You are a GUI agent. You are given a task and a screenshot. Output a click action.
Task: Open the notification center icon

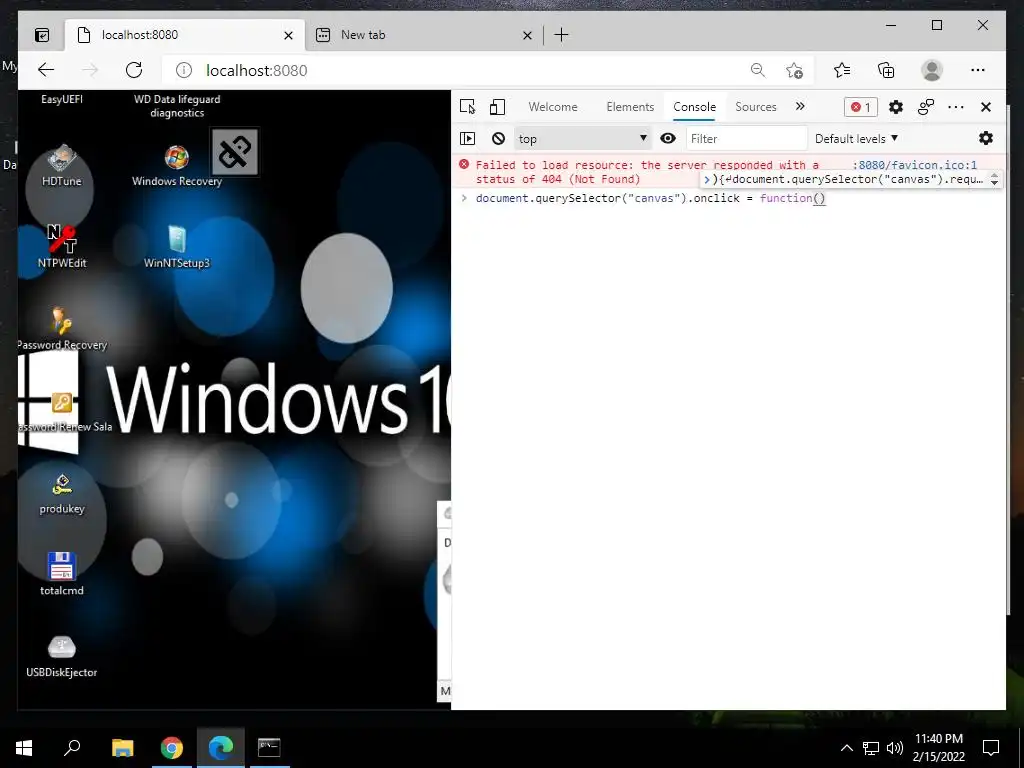coord(991,748)
